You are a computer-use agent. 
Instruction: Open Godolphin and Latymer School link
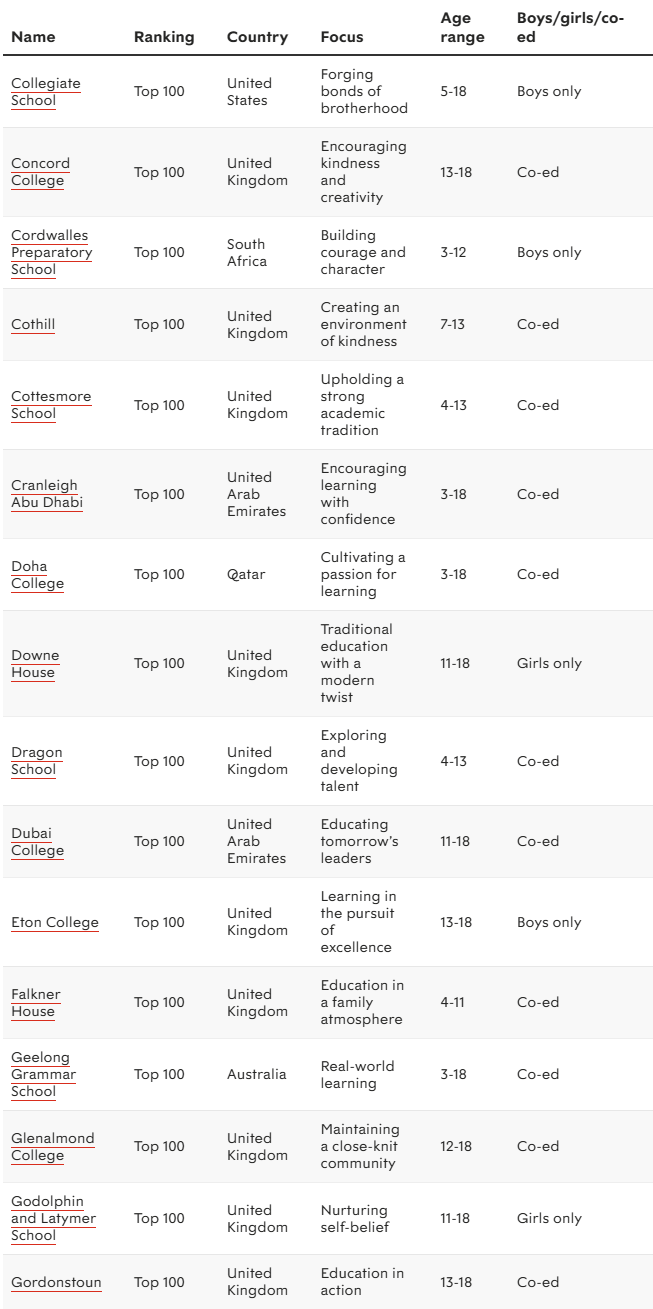(x=52, y=1218)
